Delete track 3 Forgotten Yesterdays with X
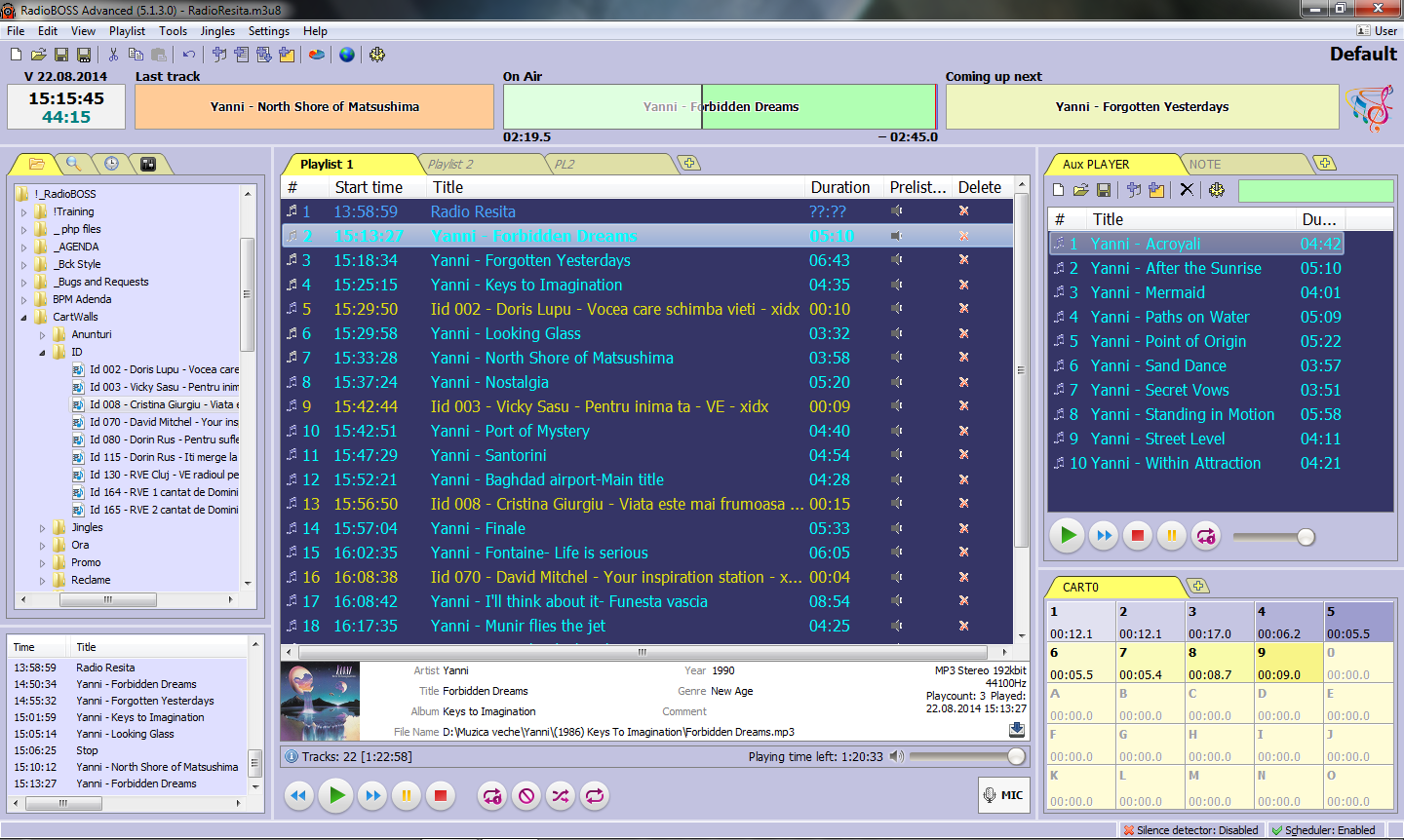The image size is (1404, 840). pyautogui.click(x=963, y=260)
